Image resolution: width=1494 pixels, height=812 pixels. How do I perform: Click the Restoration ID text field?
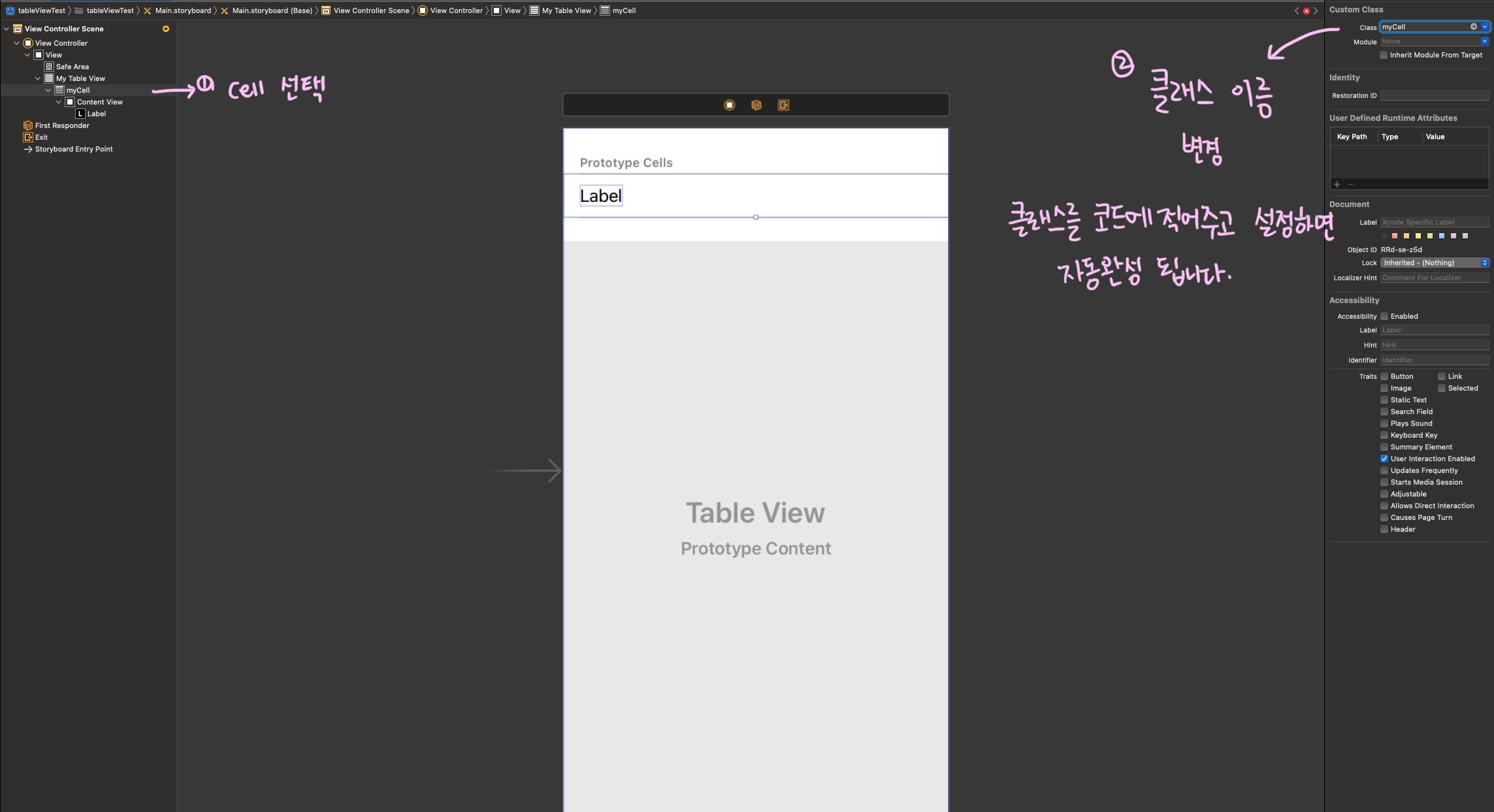[x=1434, y=95]
